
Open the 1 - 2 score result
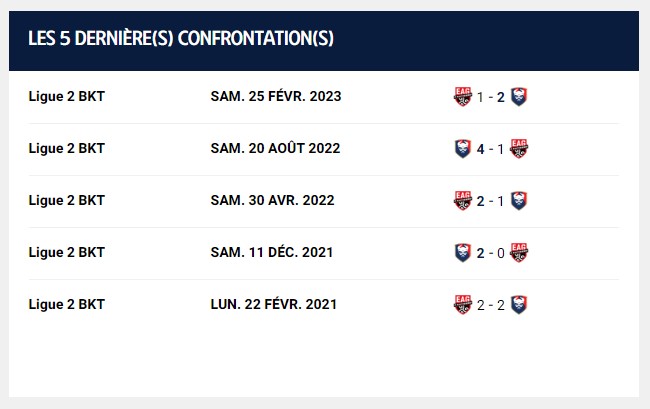[x=491, y=97]
